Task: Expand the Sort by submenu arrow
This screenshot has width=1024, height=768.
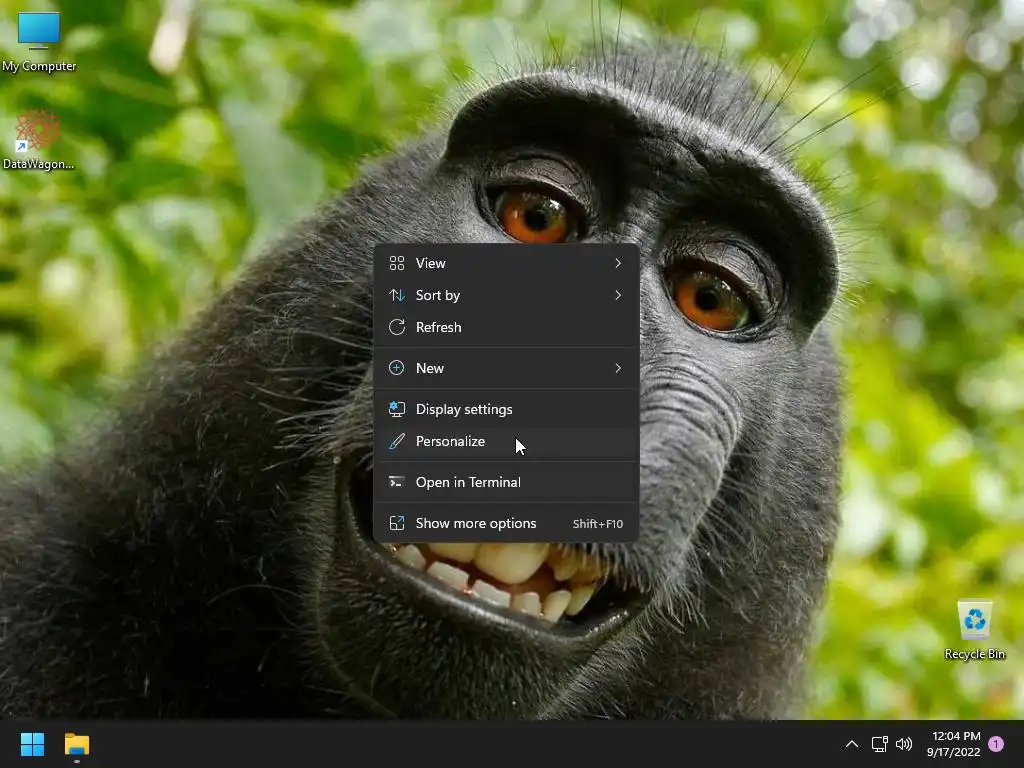Action: [618, 295]
